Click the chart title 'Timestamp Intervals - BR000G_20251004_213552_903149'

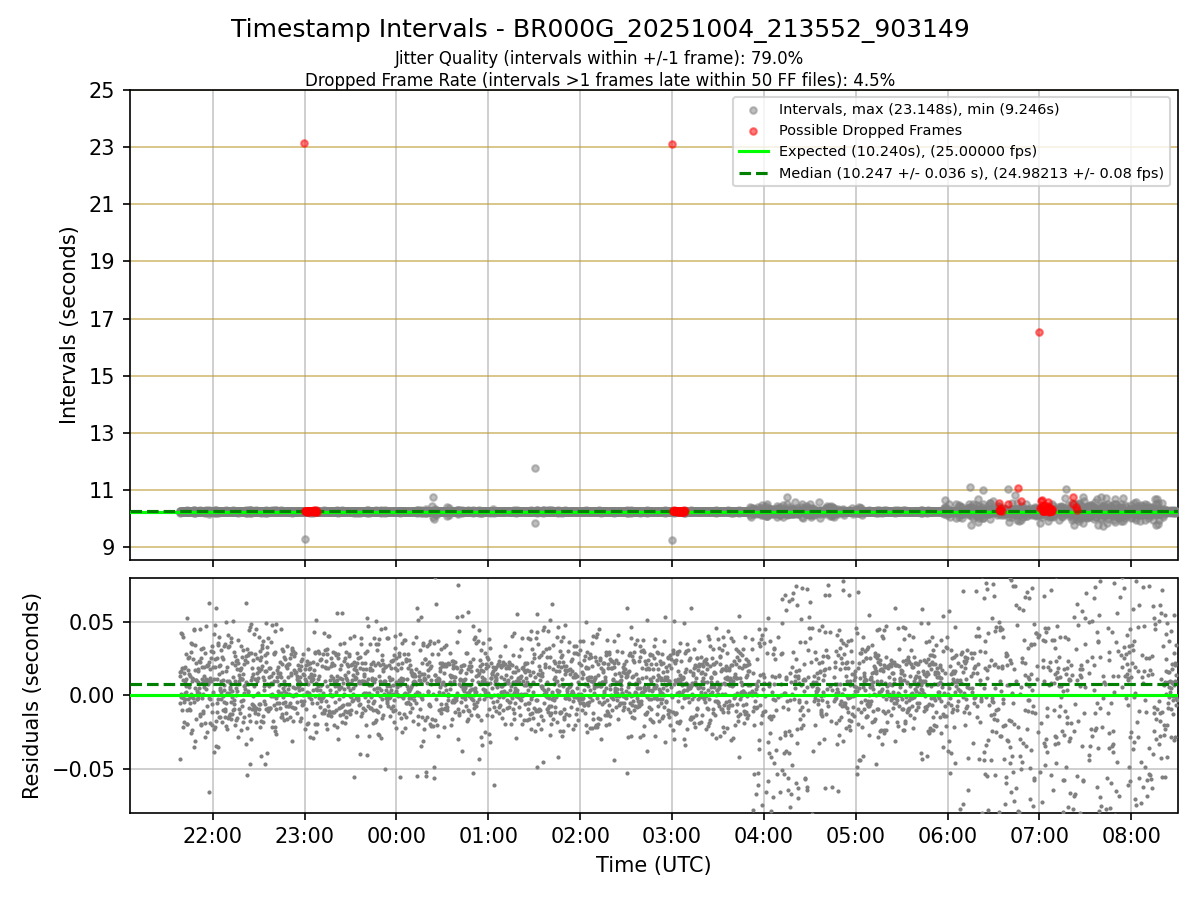[600, 29]
